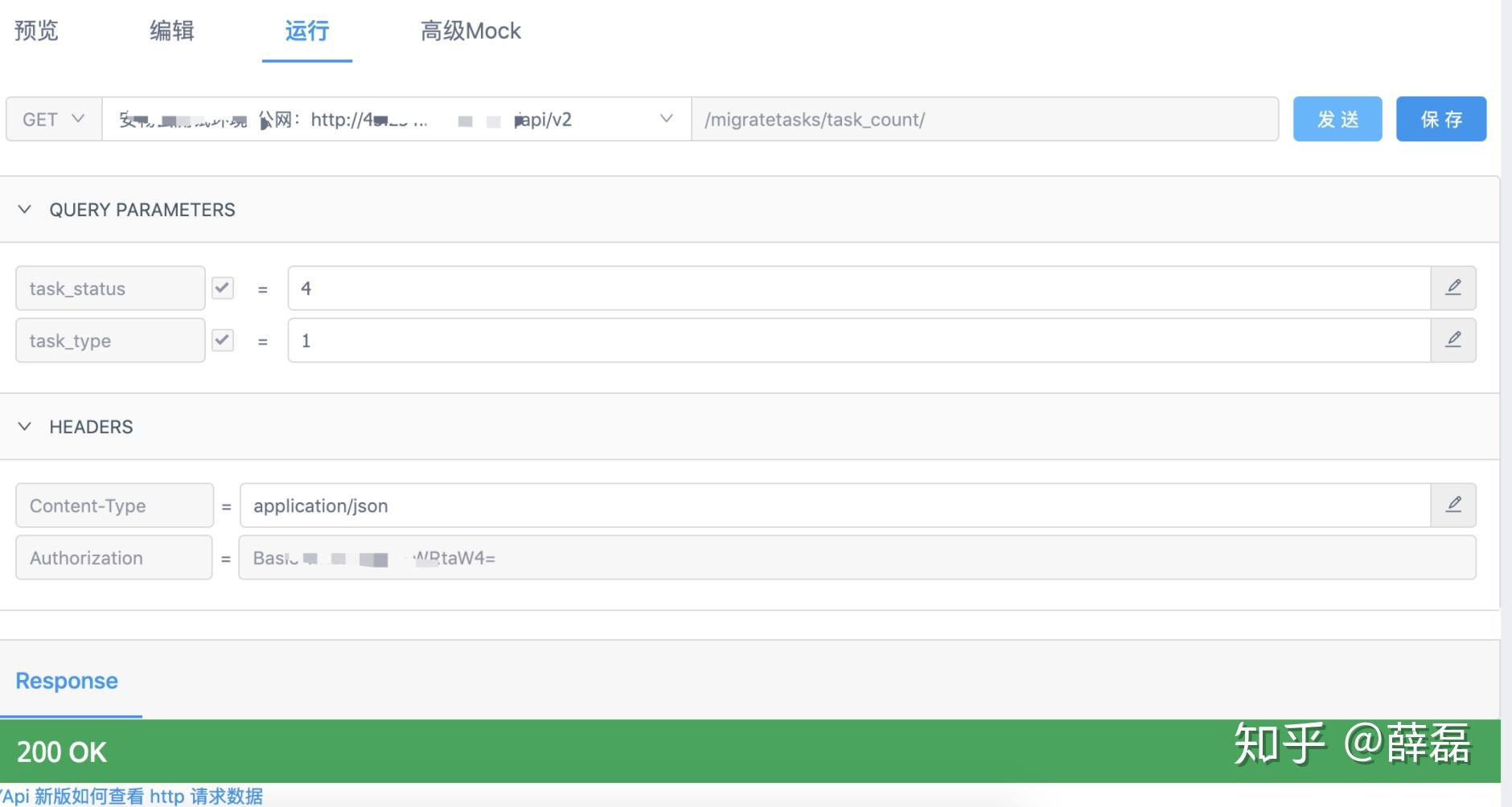1512x807 pixels.
Task: Click the task_status parameter name field
Action: click(110, 288)
